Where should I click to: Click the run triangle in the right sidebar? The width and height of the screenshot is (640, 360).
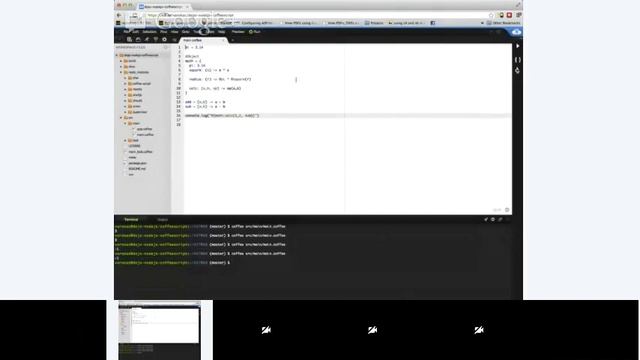tap(518, 46)
